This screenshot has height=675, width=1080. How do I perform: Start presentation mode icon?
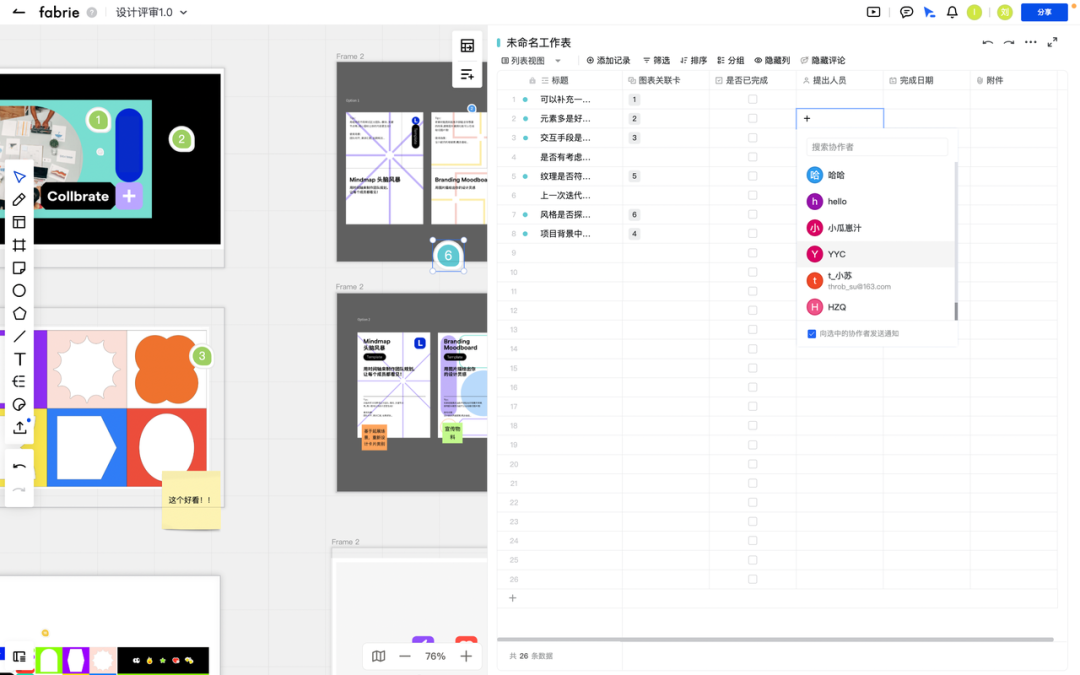click(x=873, y=12)
